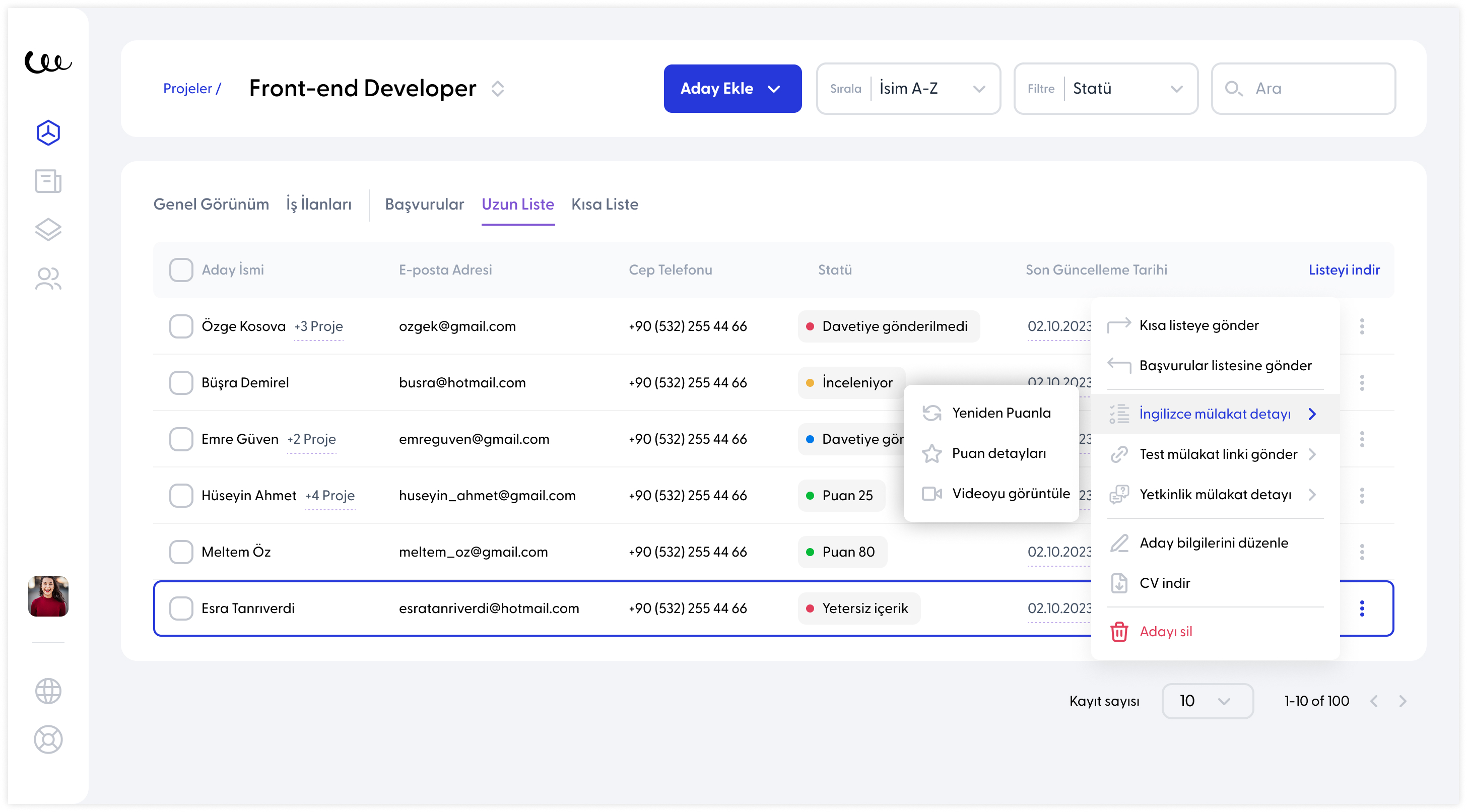Check the Hüseyin Ahmet row checkbox
Screen dimensions: 1467x812
point(181,495)
